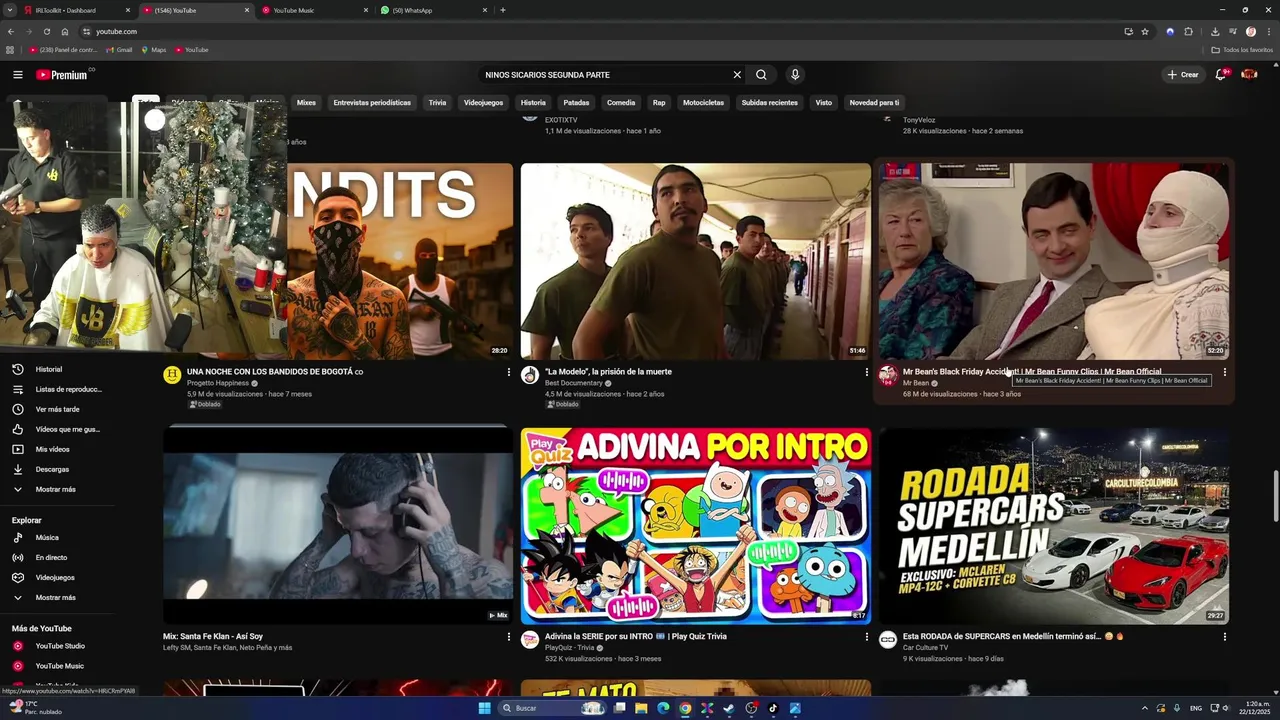This screenshot has height=720, width=1280.
Task: Open Videos que me gustan
Action: [x=57, y=429]
